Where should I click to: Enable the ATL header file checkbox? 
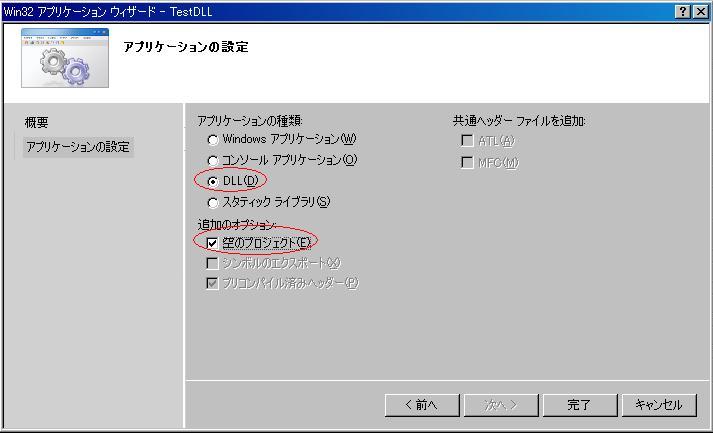click(467, 141)
